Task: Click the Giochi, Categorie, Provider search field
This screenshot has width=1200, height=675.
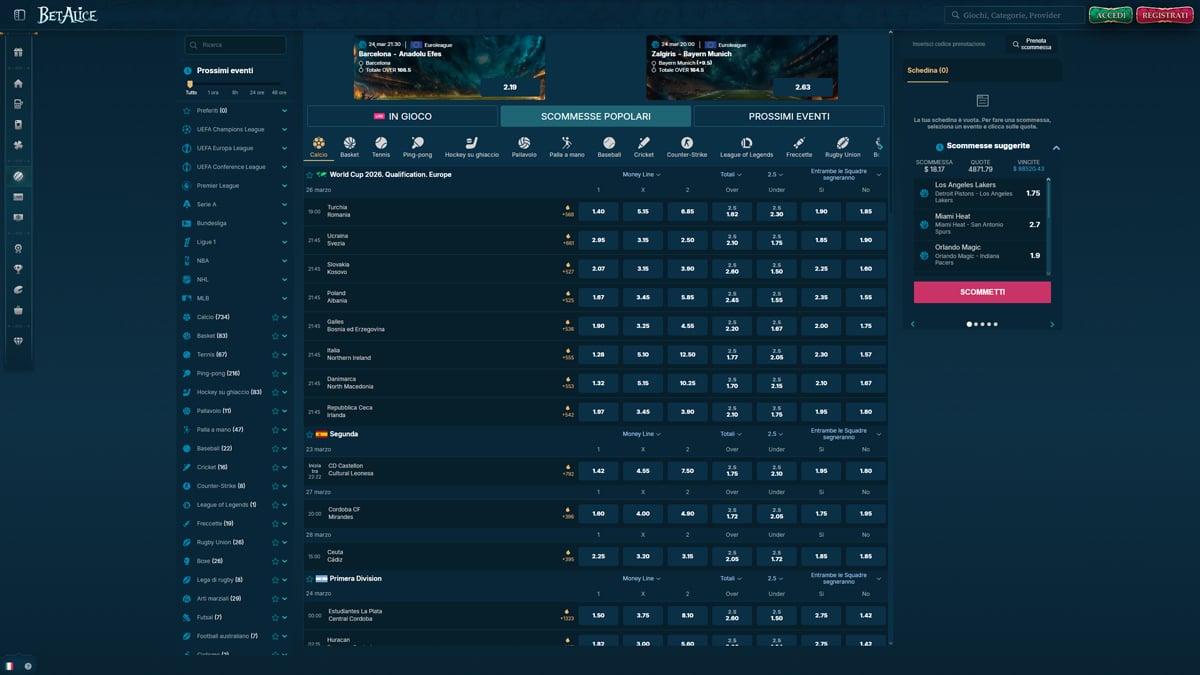Action: (1013, 16)
